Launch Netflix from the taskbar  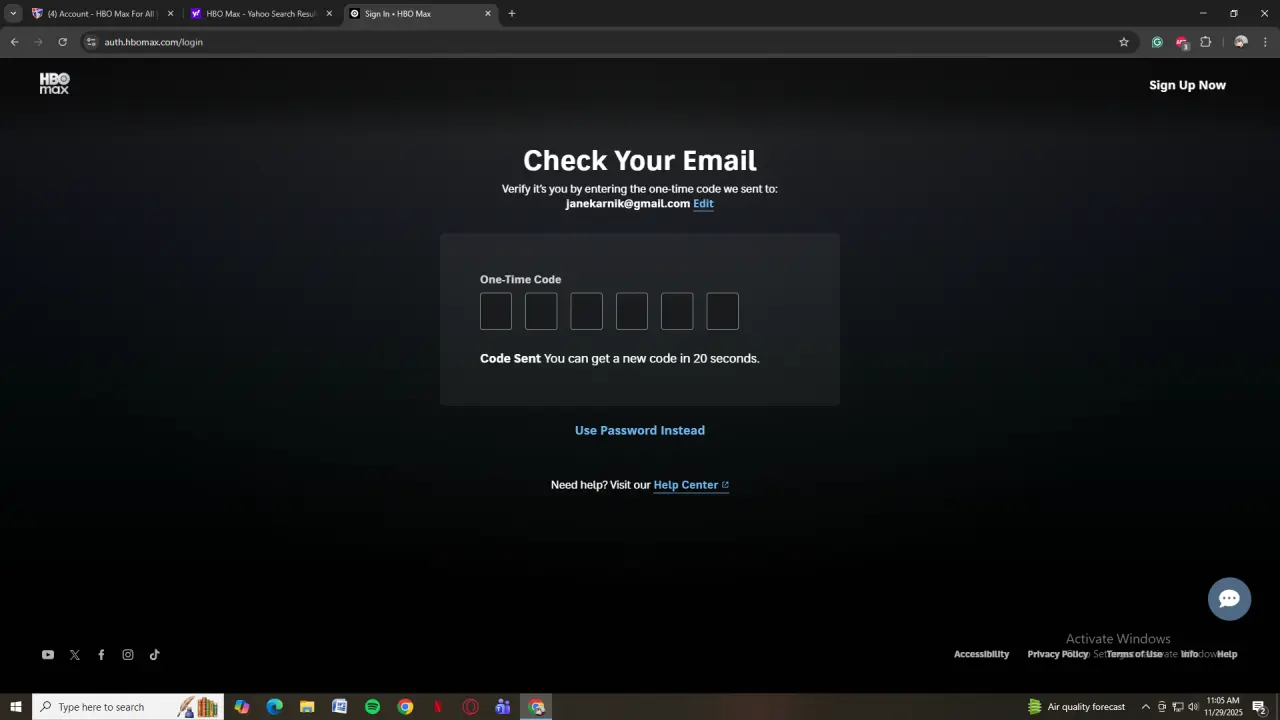click(x=438, y=707)
